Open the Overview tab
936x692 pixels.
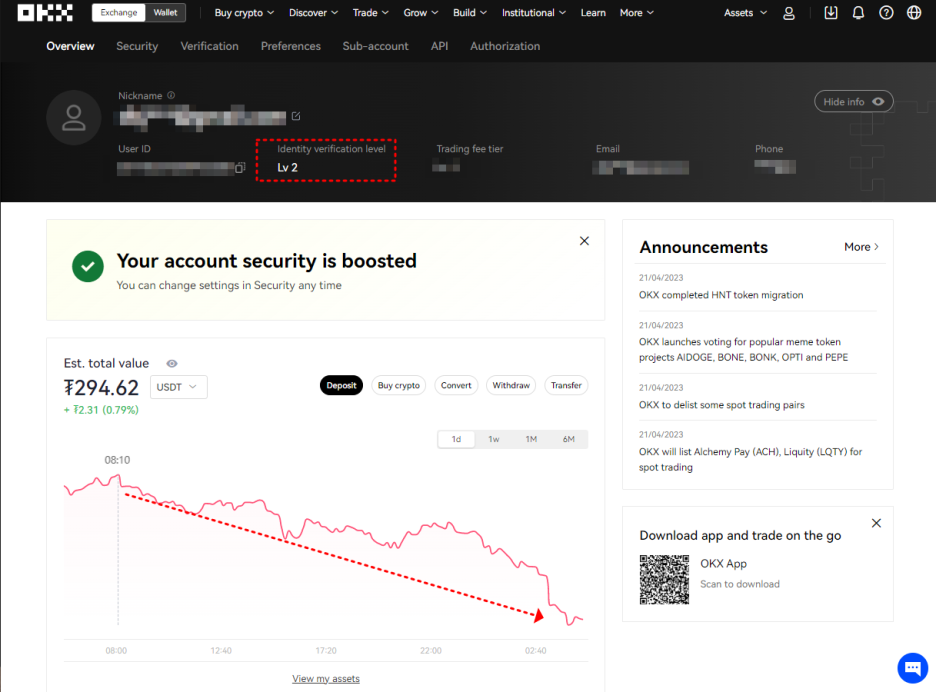70,46
